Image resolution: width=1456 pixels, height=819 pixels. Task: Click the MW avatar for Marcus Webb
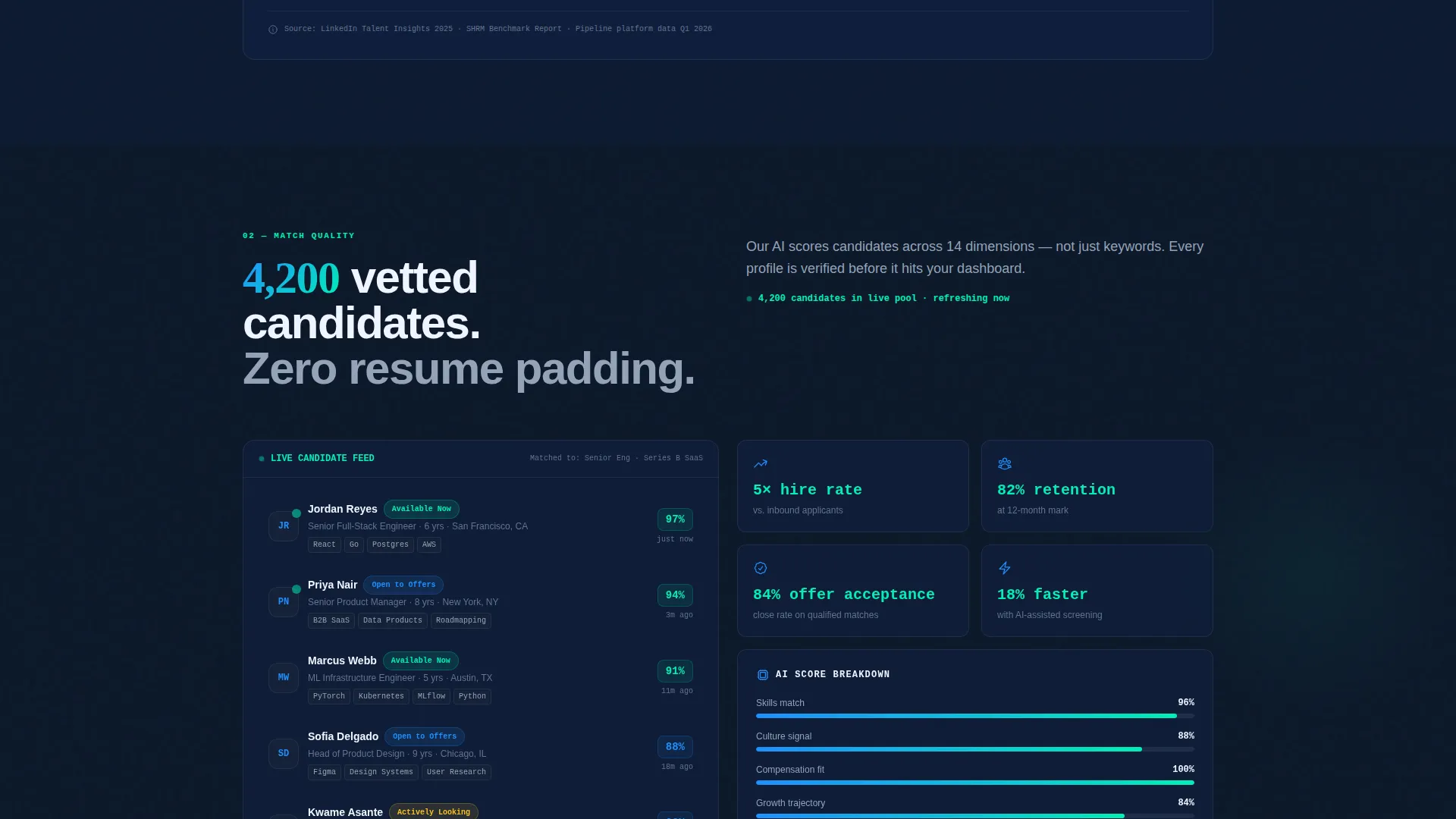(284, 678)
